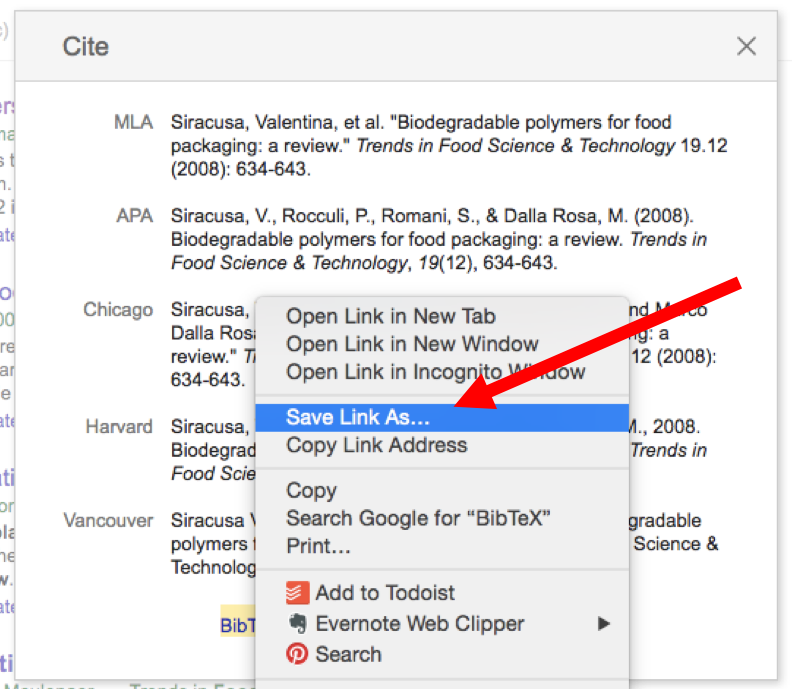Choose Copy Link Address
The width and height of the screenshot is (792, 689).
pos(376,445)
